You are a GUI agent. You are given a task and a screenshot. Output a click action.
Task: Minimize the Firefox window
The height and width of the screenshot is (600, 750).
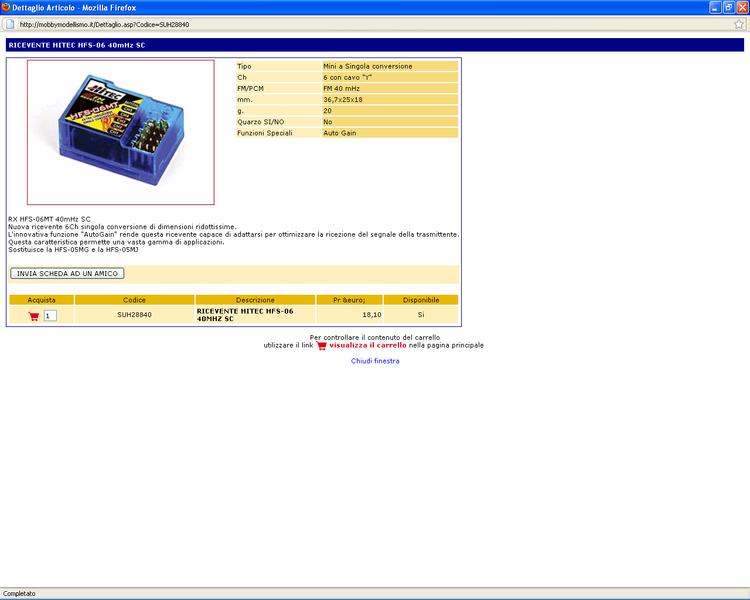point(715,7)
